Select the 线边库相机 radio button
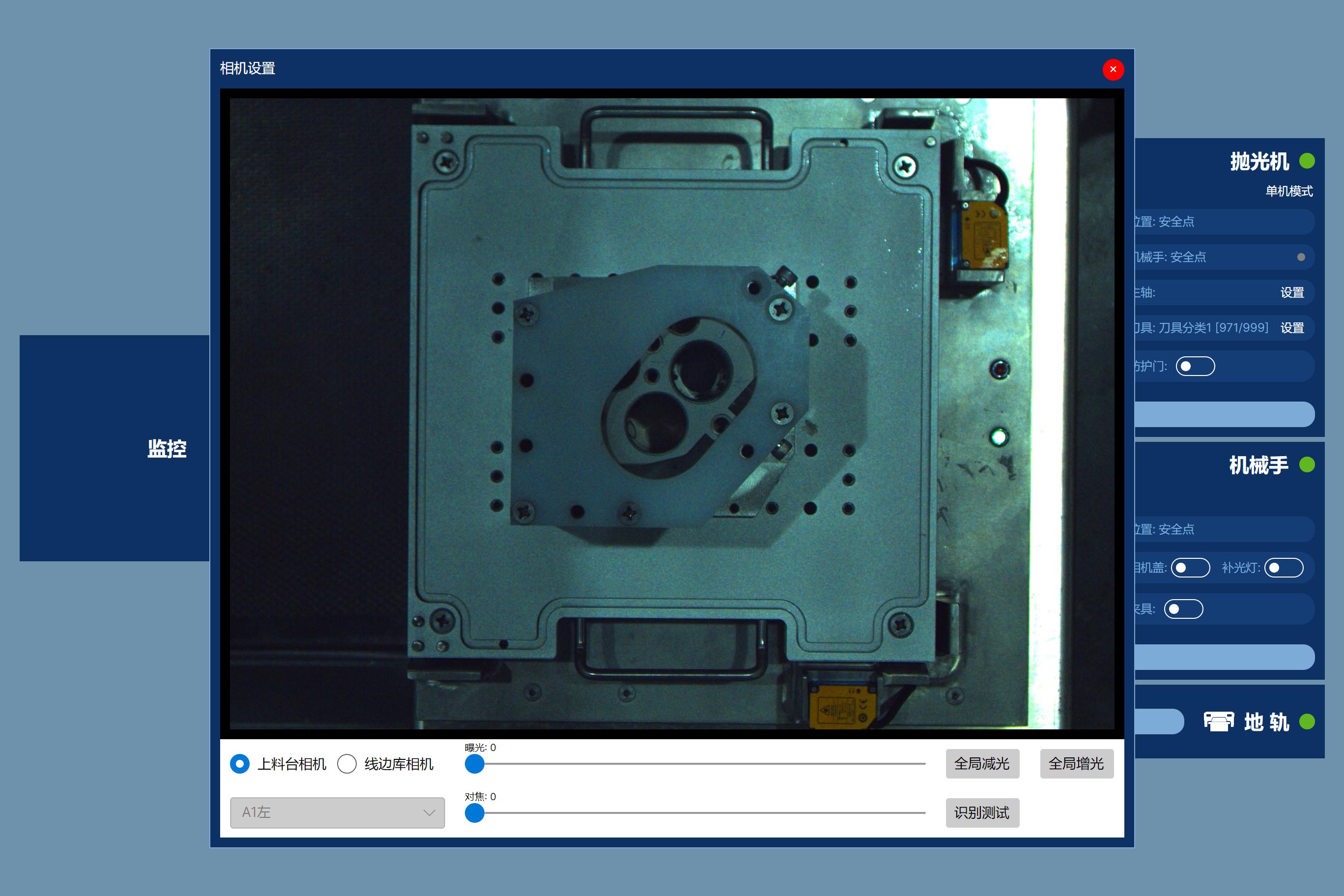The image size is (1344, 896). point(347,764)
